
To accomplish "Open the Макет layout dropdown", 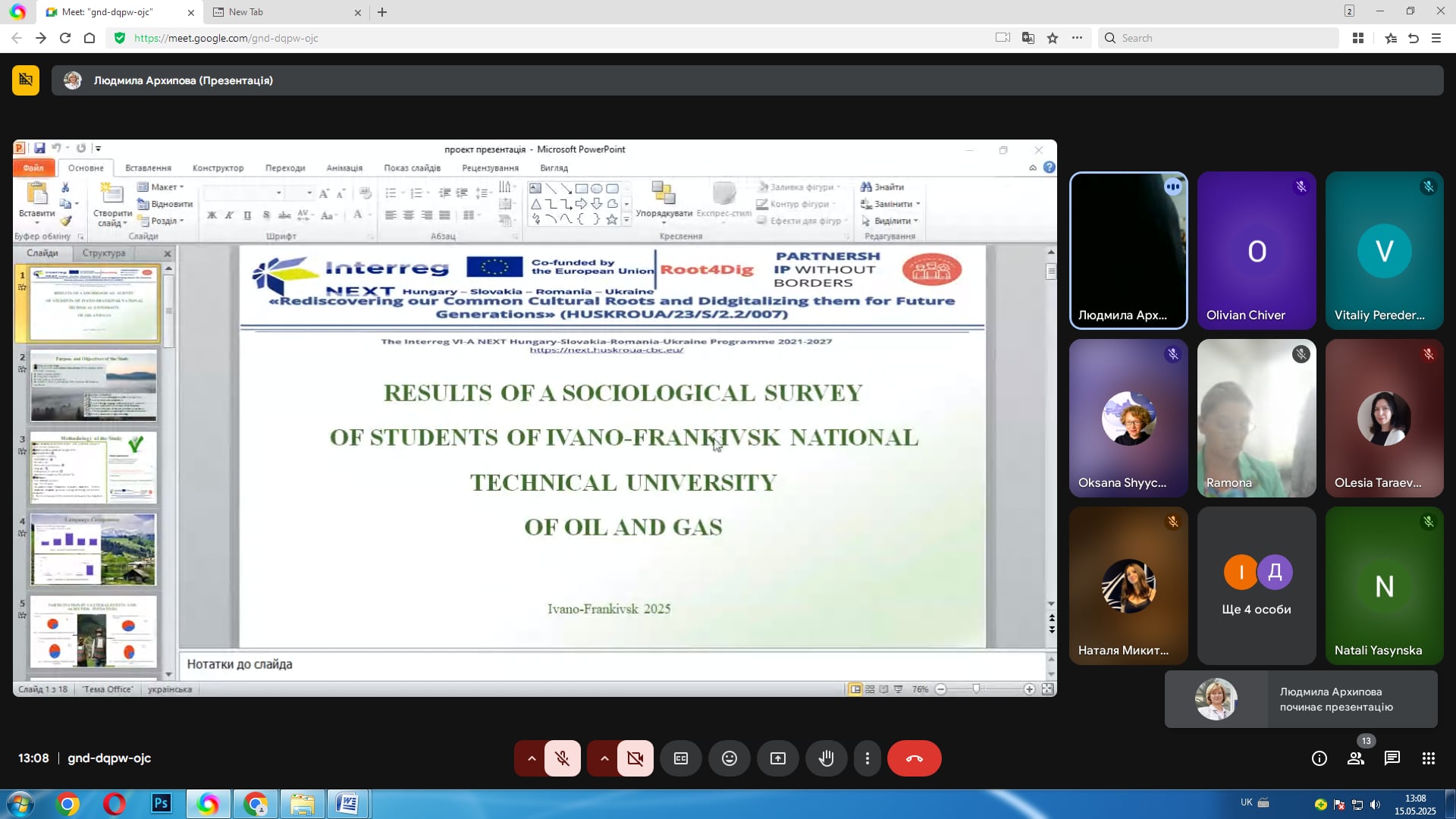I will click(161, 187).
